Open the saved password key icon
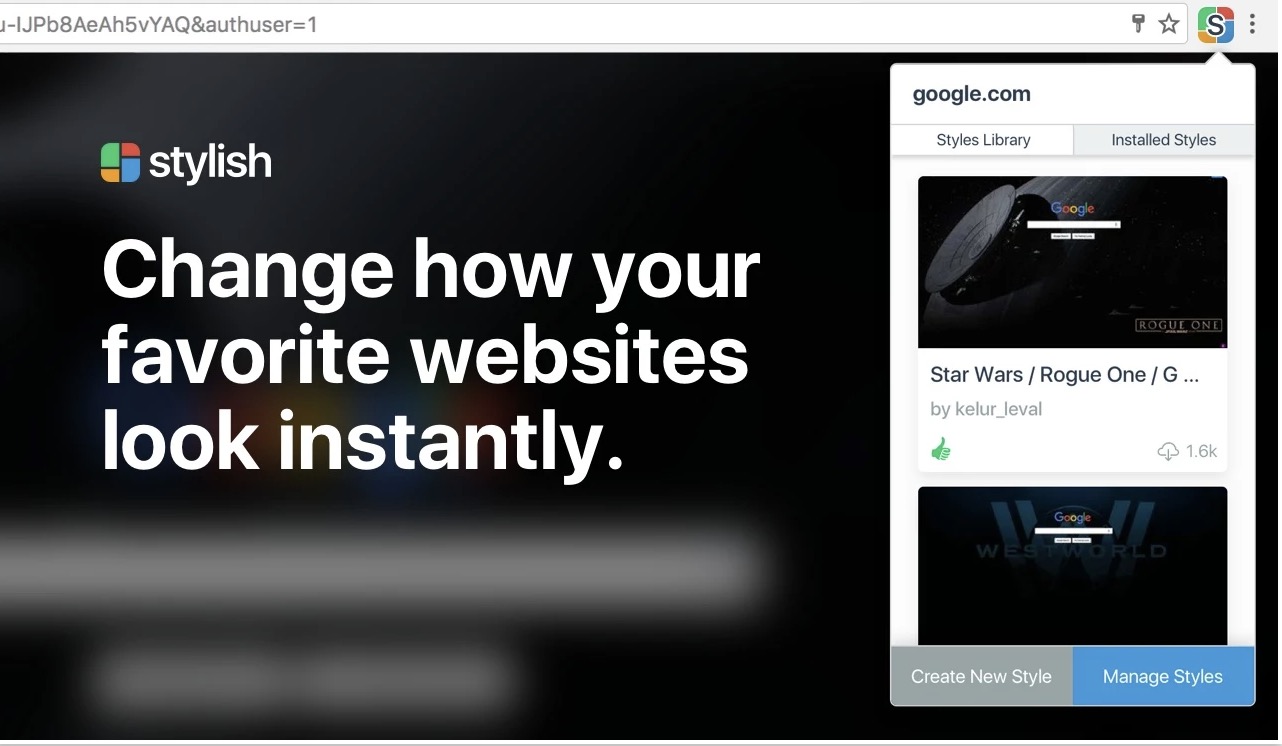This screenshot has width=1282, height=746. (1138, 25)
